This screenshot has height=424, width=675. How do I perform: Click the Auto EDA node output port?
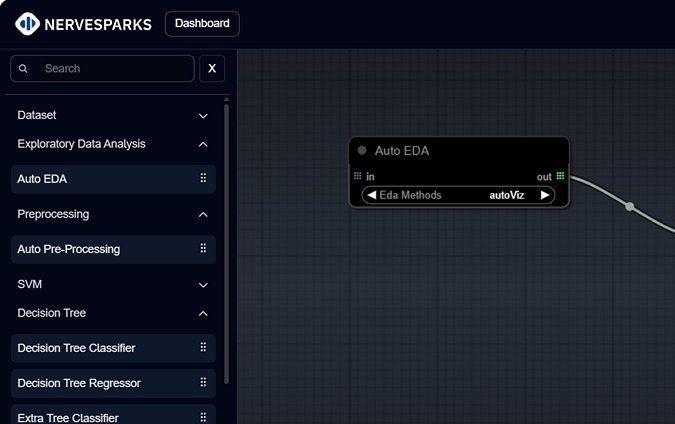click(560, 176)
